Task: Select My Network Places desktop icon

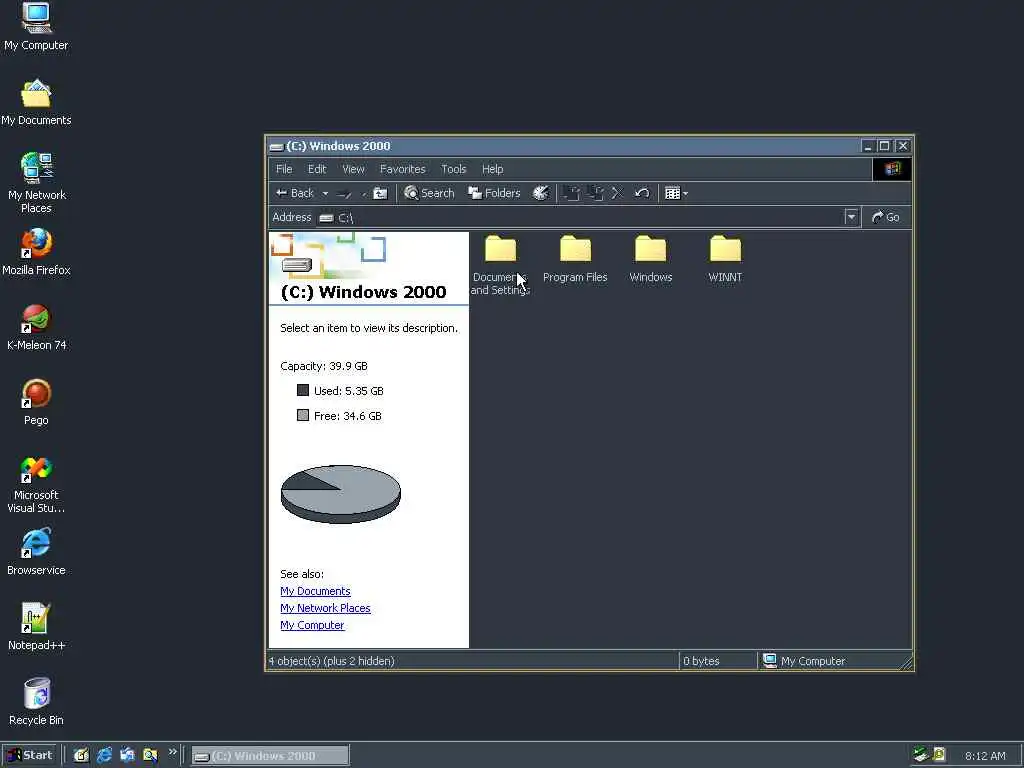Action: [x=37, y=183]
